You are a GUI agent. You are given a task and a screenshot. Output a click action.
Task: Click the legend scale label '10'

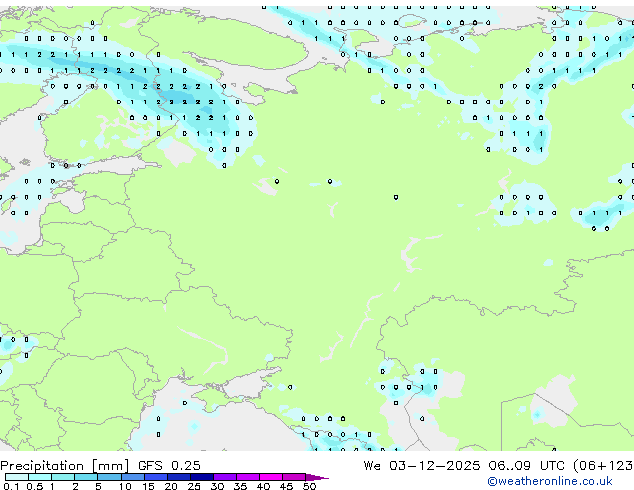click(125, 486)
